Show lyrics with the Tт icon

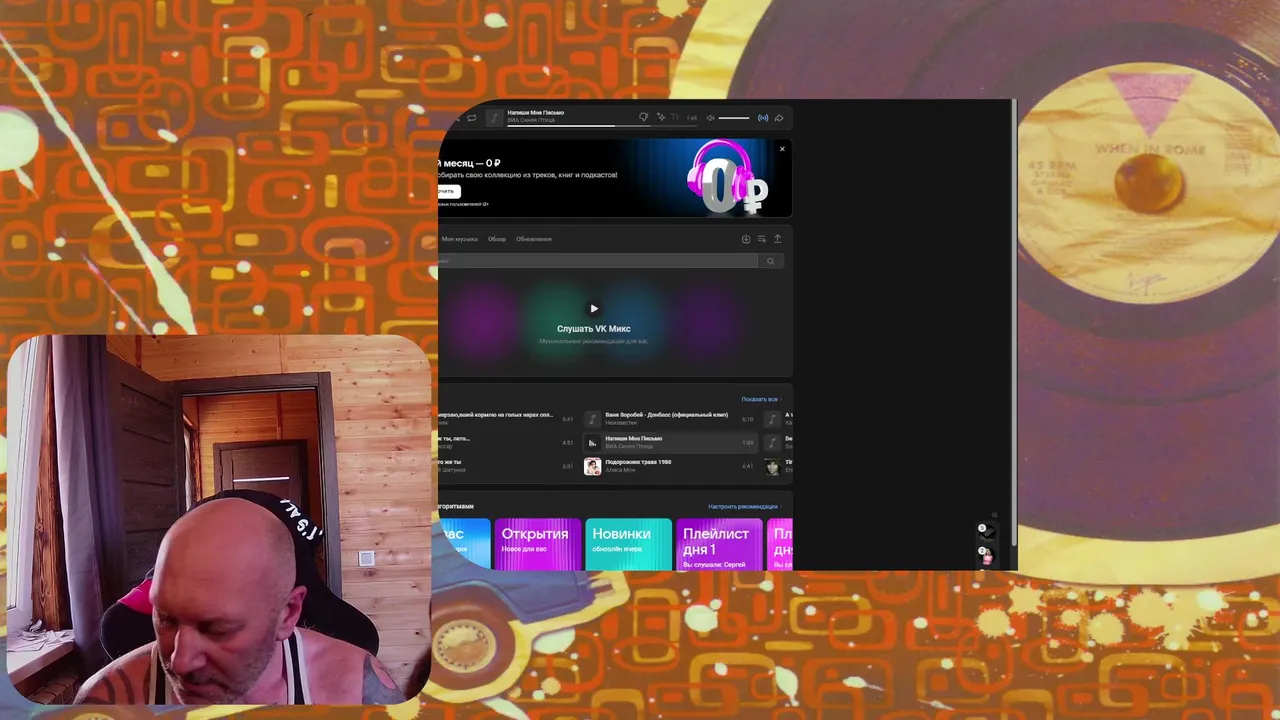[675, 117]
